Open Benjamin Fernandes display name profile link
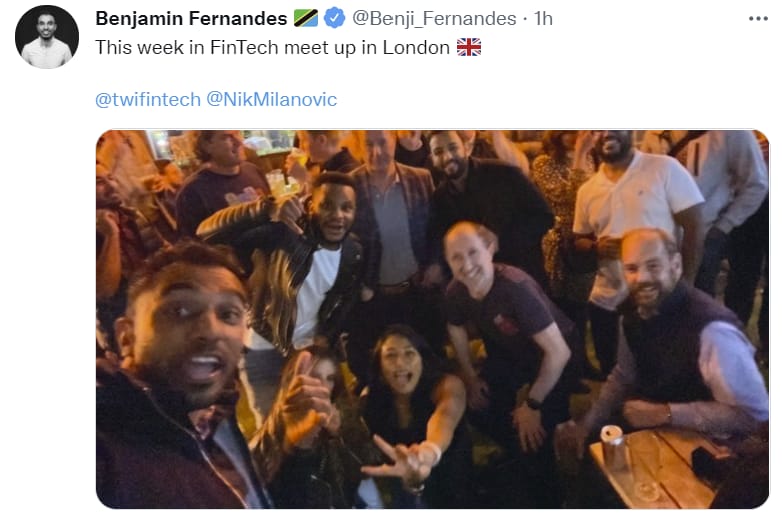The image size is (782, 514). [191, 18]
